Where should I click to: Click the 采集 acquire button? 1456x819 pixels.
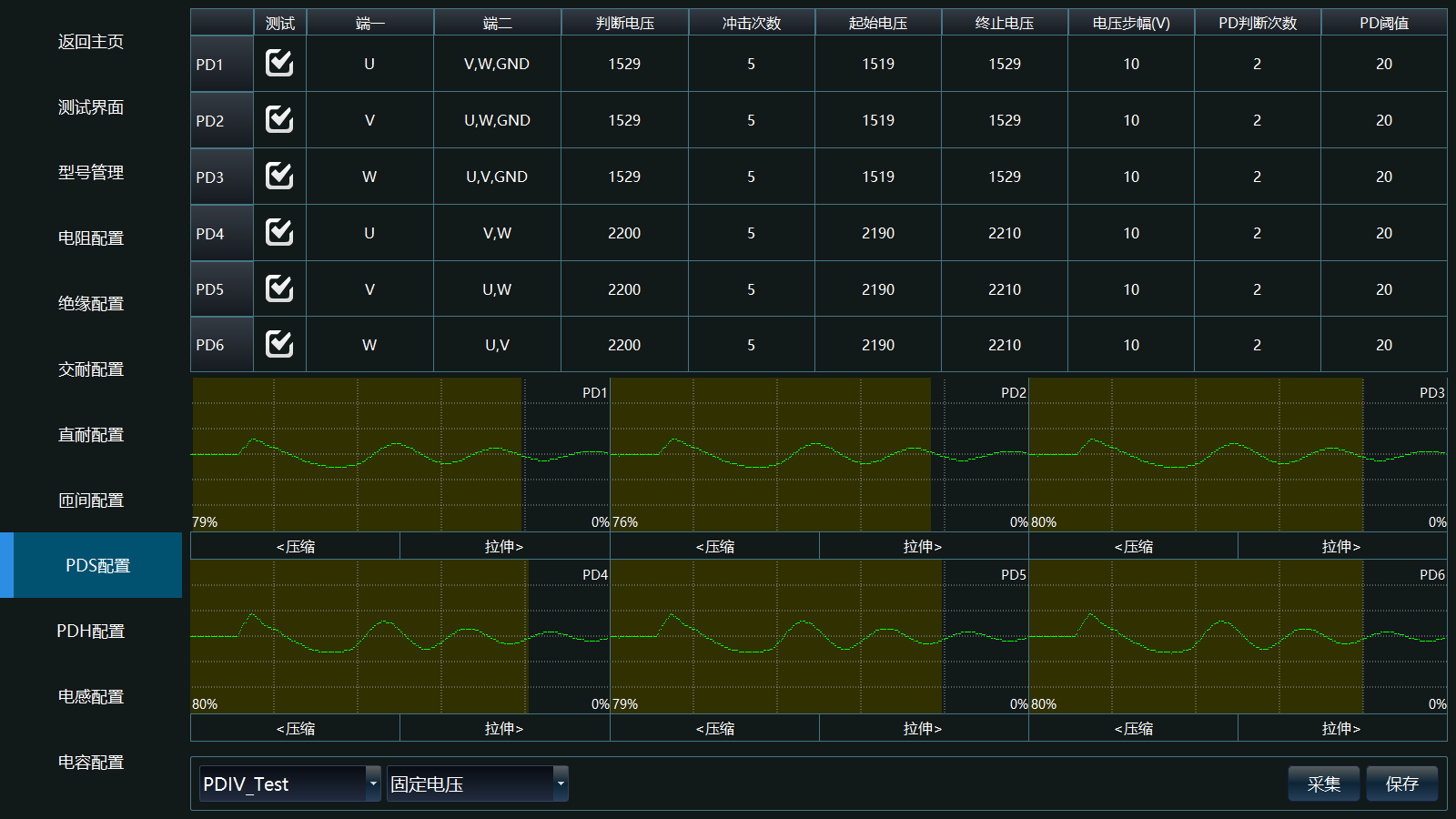coord(1323,784)
